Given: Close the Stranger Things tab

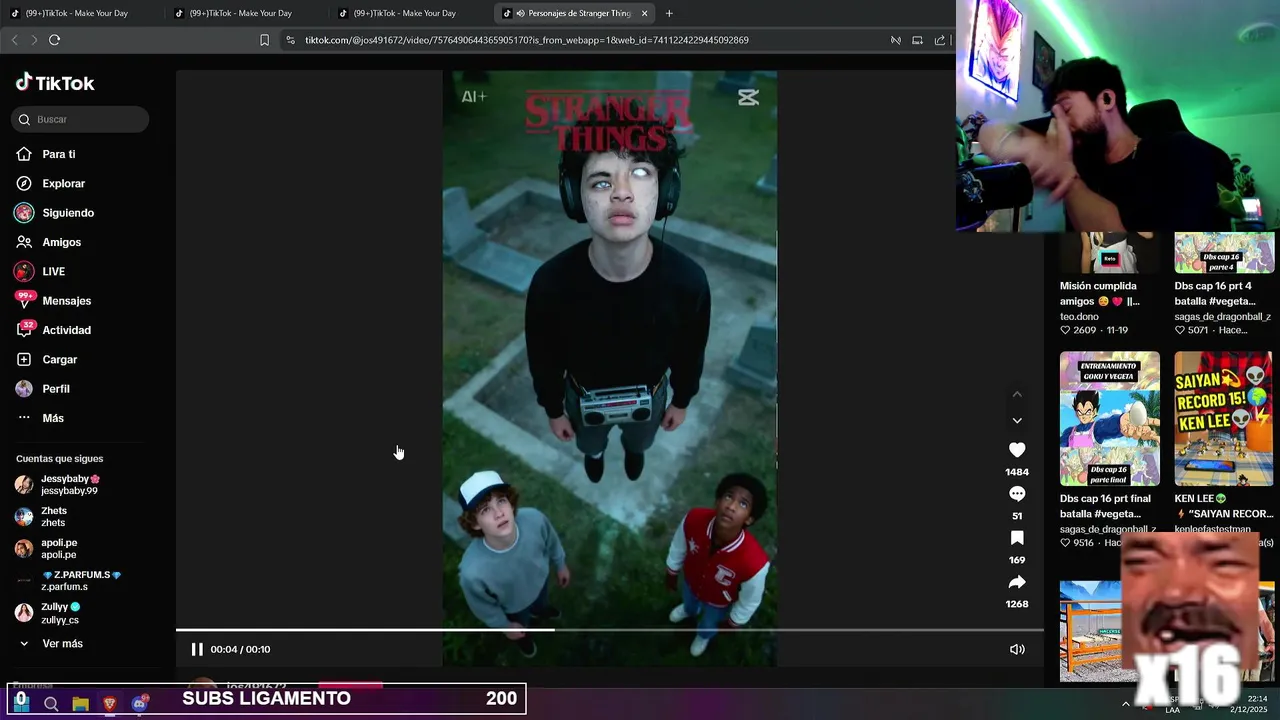Looking at the screenshot, I should point(644,13).
